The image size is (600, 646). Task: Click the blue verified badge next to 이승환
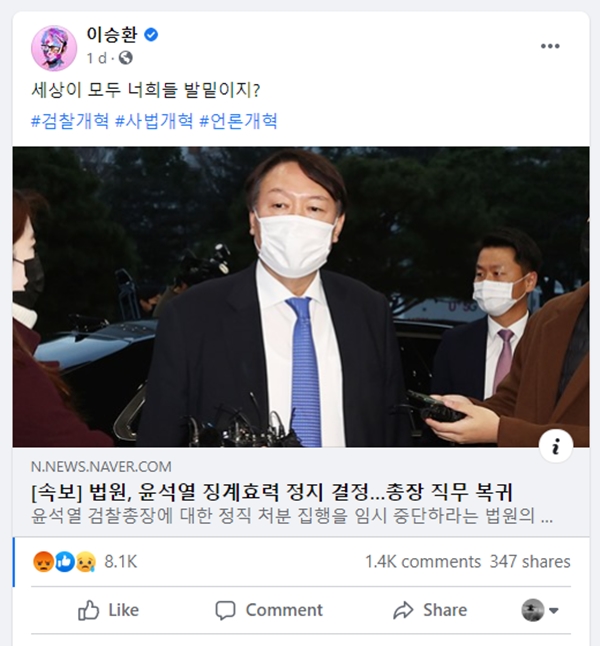tap(151, 35)
